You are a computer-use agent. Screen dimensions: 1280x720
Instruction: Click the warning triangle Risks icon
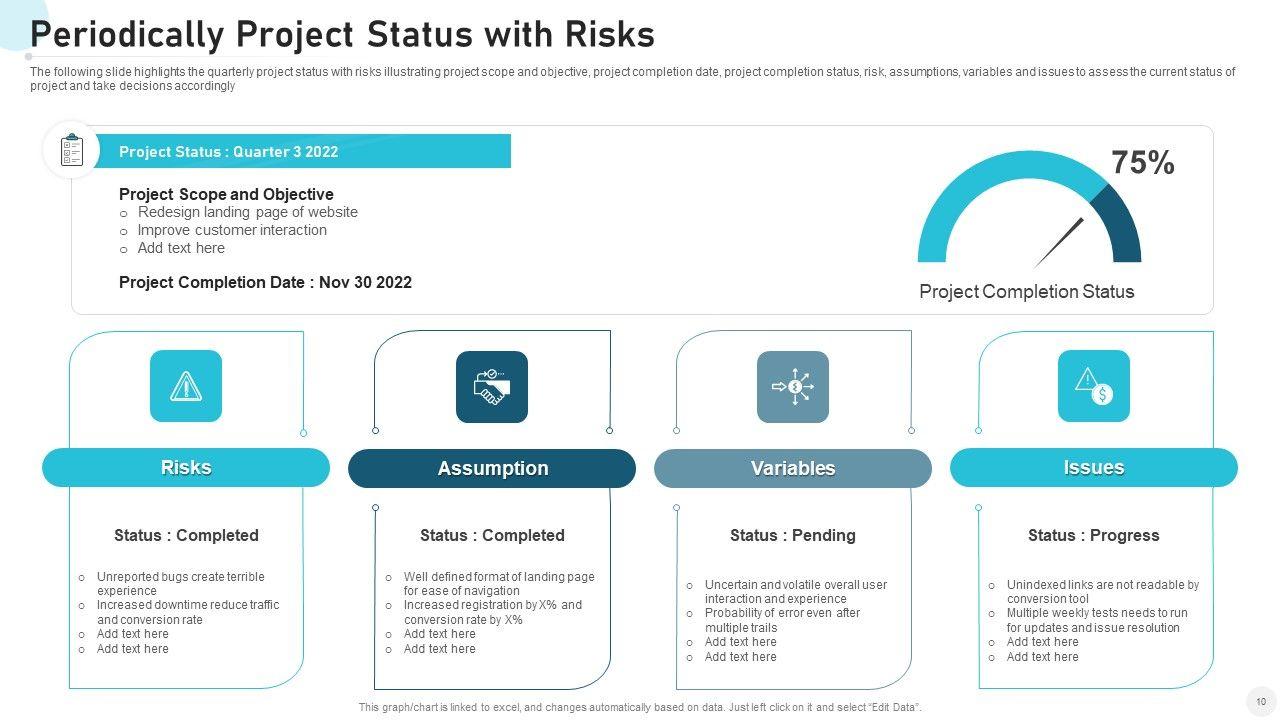186,386
